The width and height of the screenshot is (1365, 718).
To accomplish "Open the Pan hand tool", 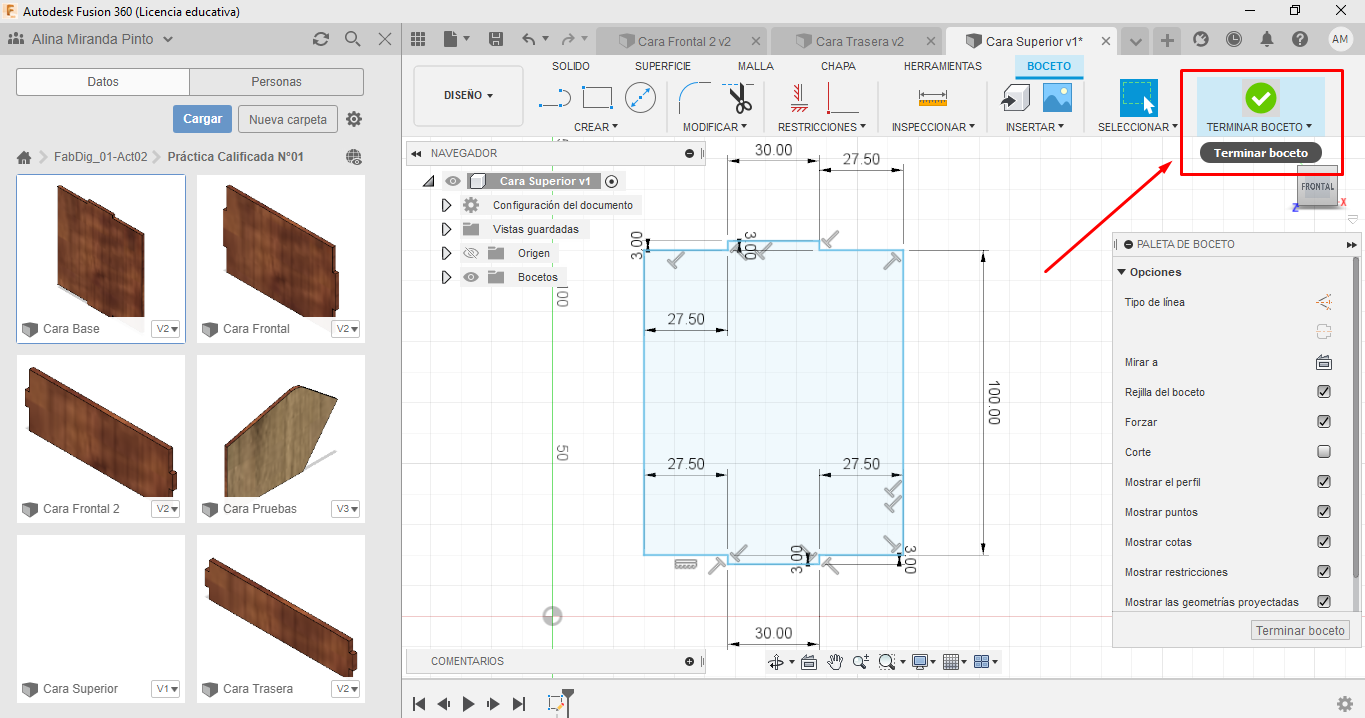I will click(835, 662).
